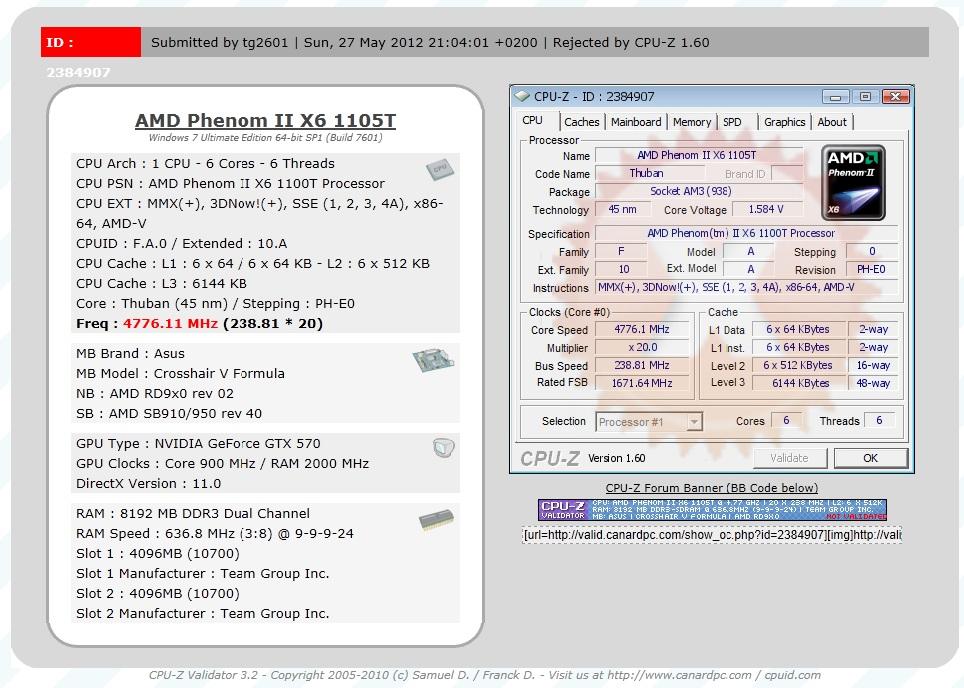Image resolution: width=964 pixels, height=688 pixels.
Task: Minimize the CPU-Z window
Action: [x=836, y=97]
